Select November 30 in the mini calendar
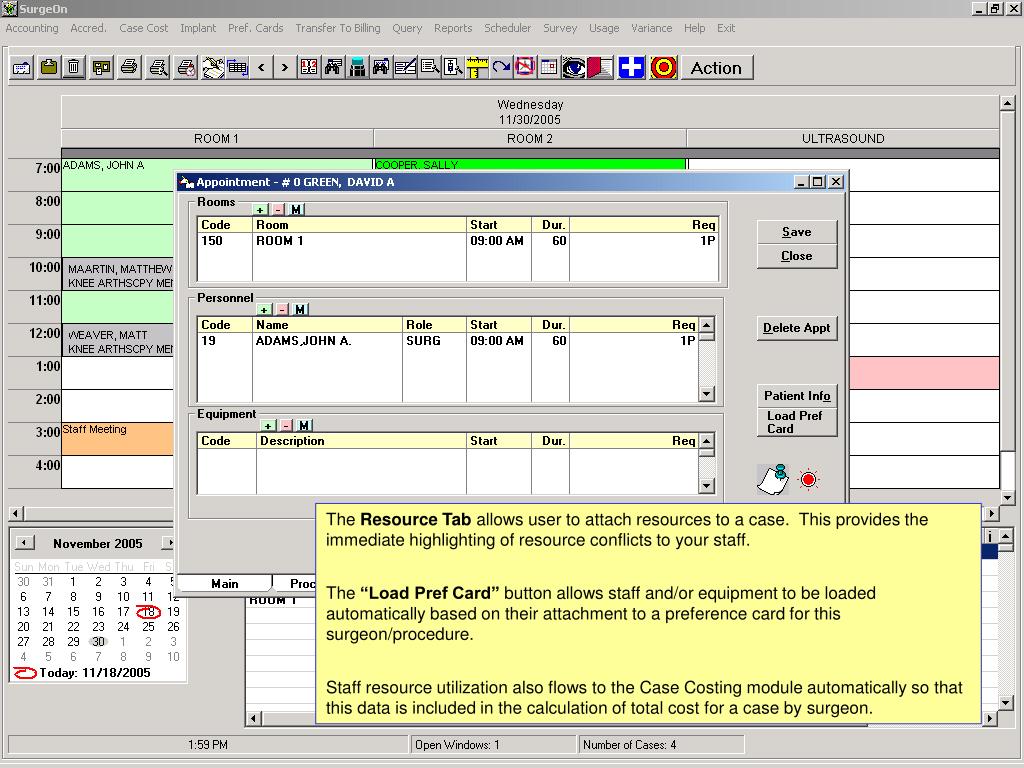This screenshot has height=768, width=1024. [x=98, y=642]
